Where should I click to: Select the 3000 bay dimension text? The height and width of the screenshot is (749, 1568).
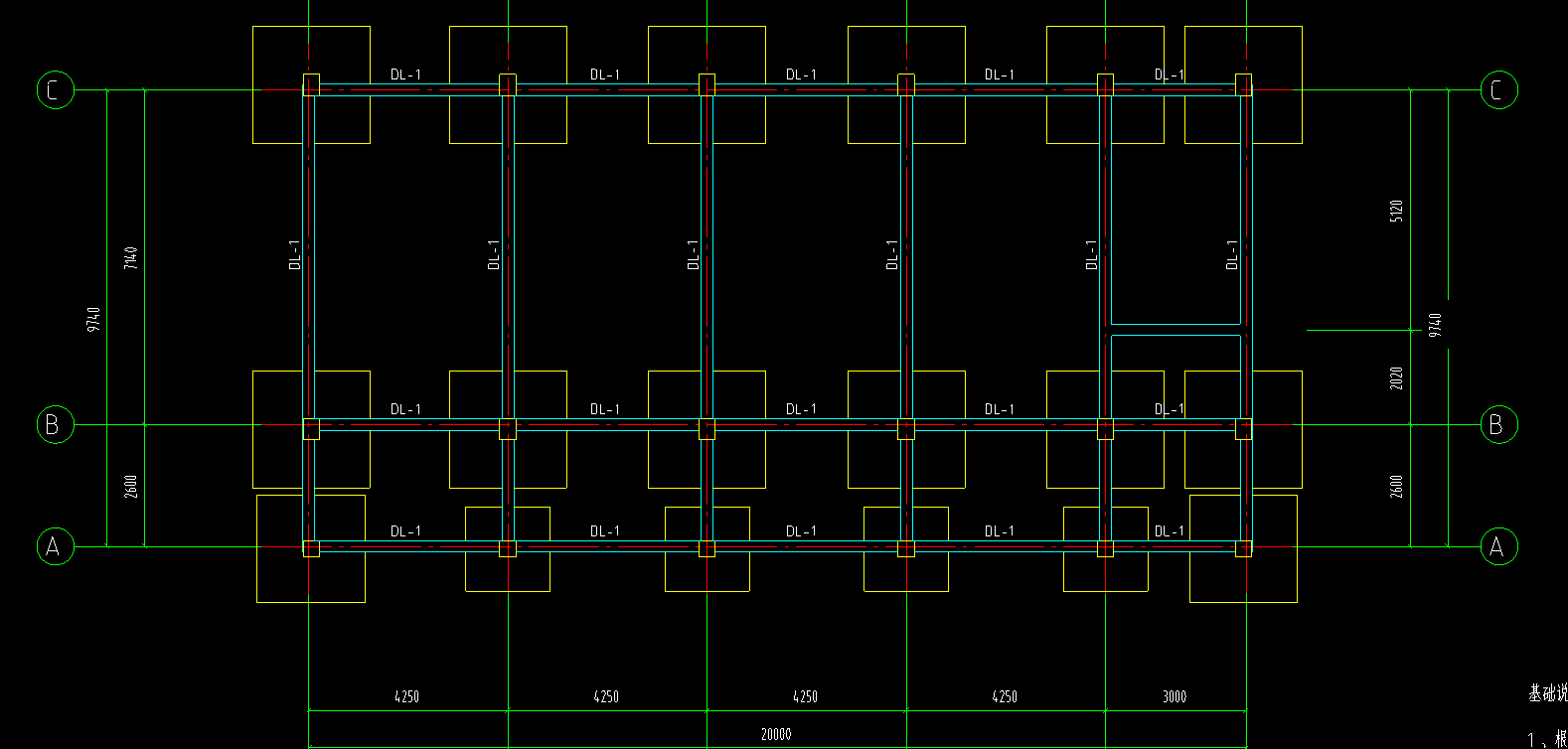(1175, 696)
